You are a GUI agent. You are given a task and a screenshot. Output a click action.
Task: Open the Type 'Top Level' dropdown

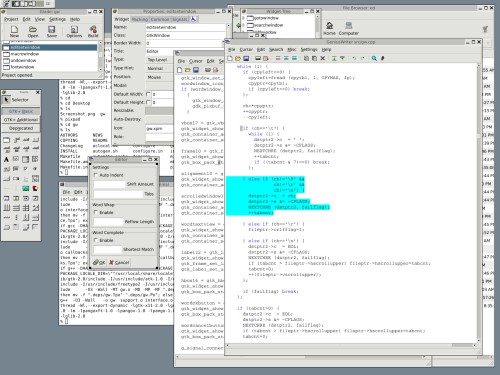tap(159, 60)
